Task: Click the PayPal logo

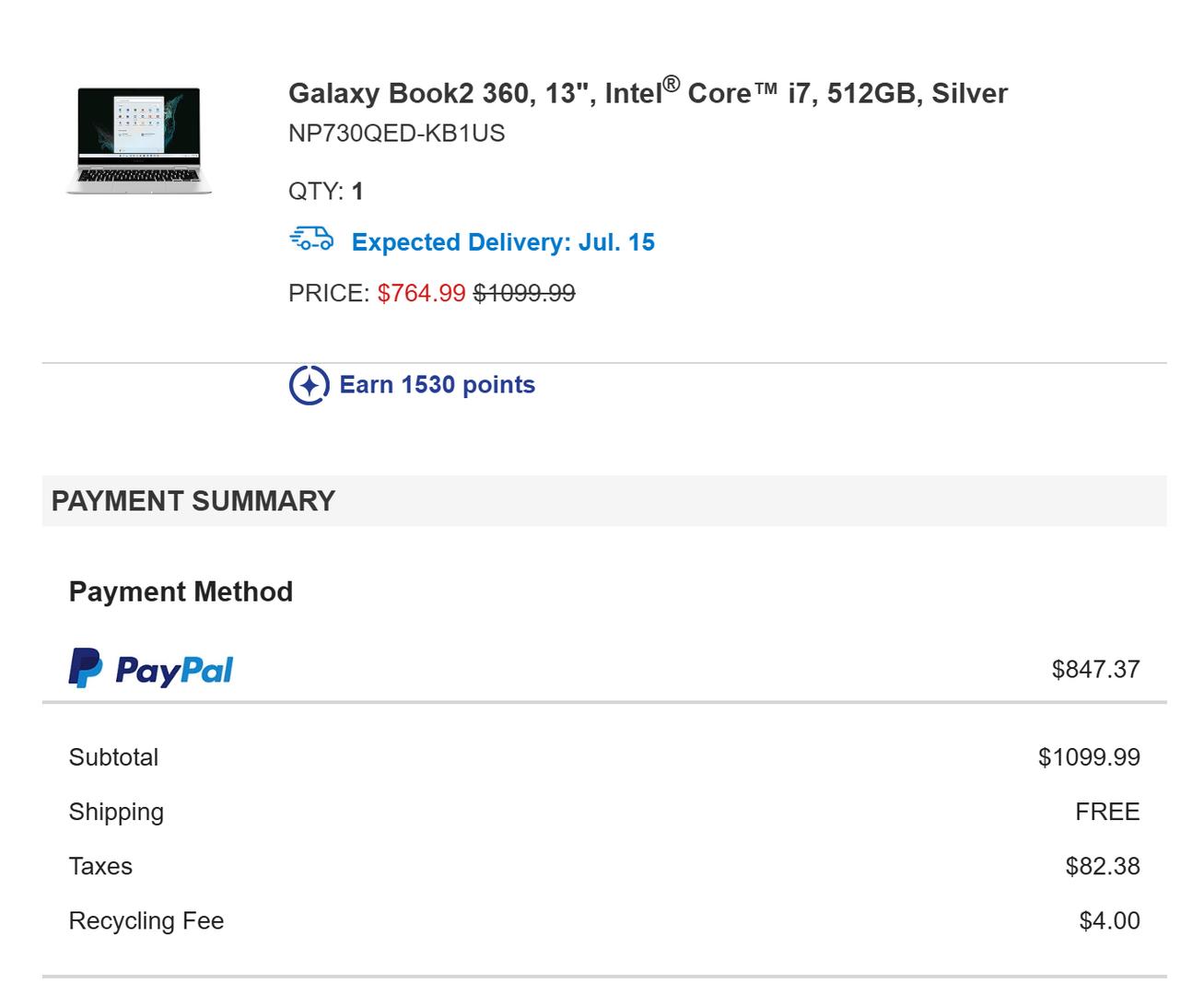Action: 151,669
